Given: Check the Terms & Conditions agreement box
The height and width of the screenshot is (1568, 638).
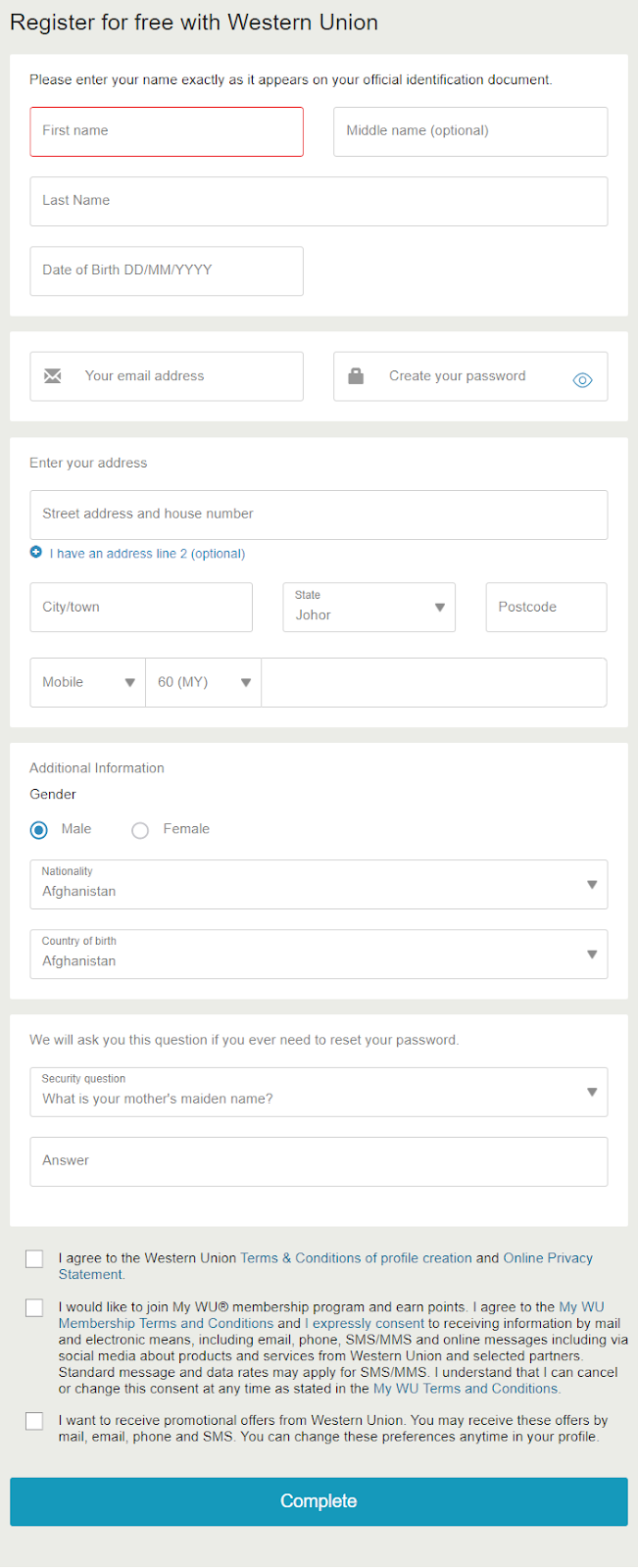Looking at the screenshot, I should coord(34,1258).
